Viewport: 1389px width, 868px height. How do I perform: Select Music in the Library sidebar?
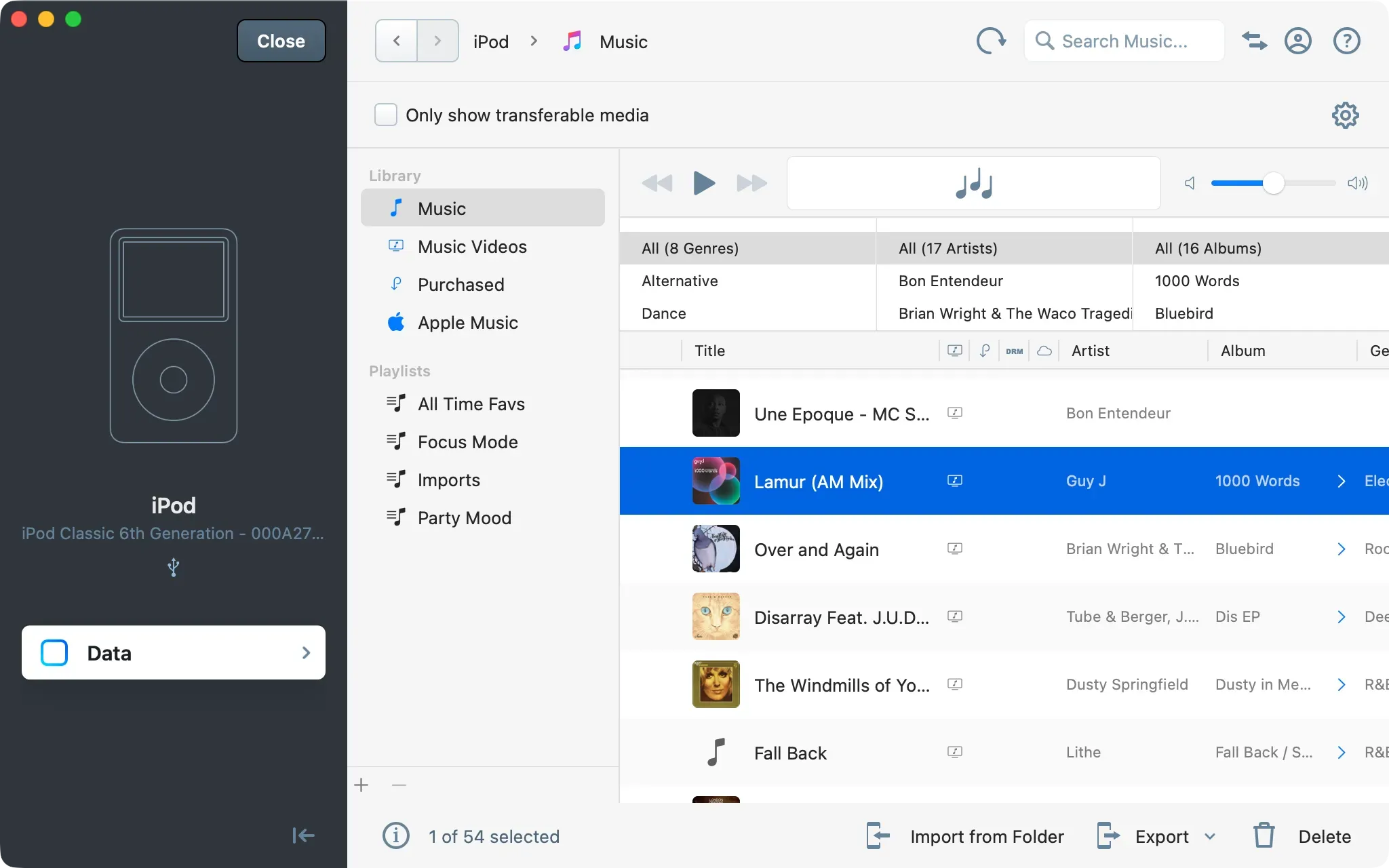click(483, 208)
